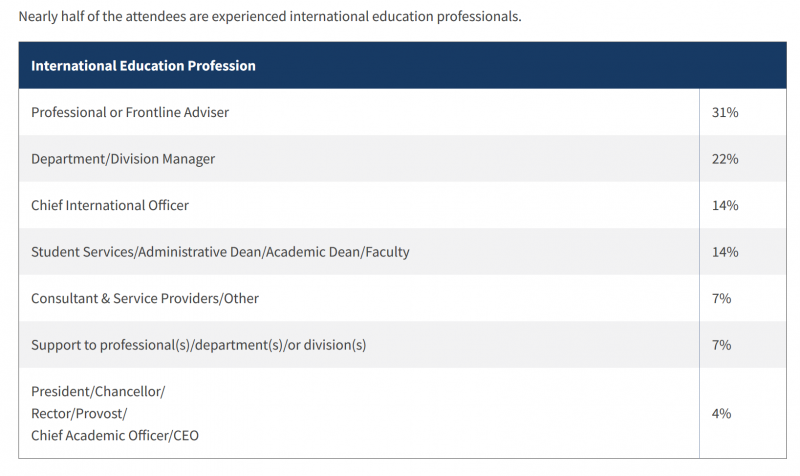Select the Chief Academic Officer/CEO text line
The image size is (800, 476).
(x=115, y=435)
